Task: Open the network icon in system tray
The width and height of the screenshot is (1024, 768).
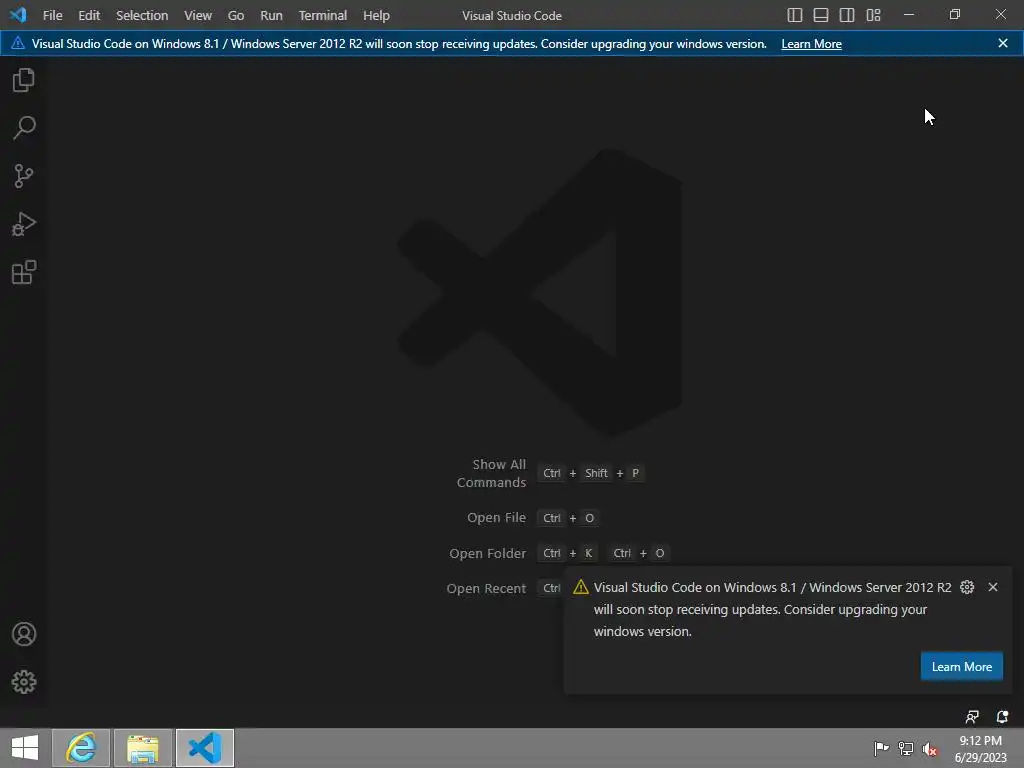Action: [906, 748]
